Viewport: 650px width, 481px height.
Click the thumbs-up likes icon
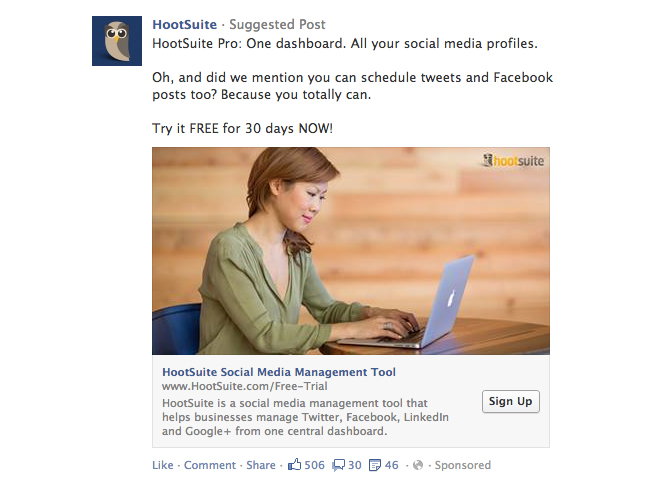(x=294, y=465)
